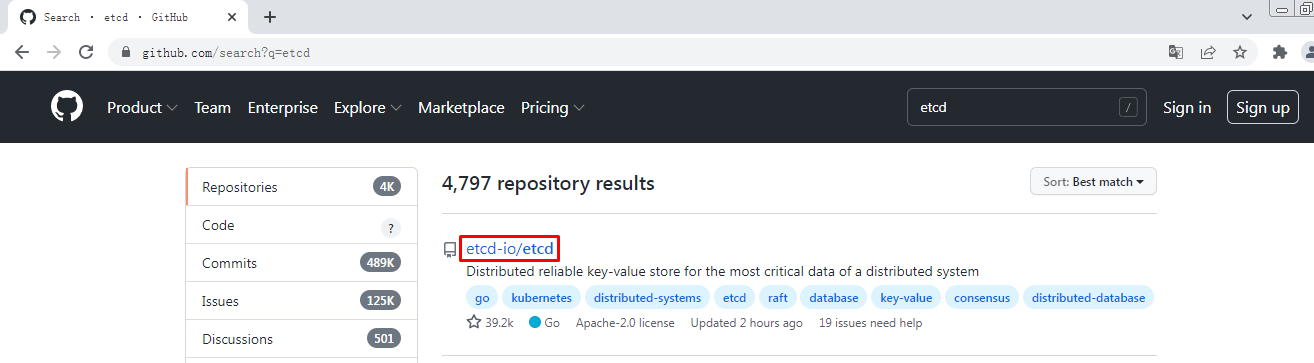The height and width of the screenshot is (363, 1314).
Task: Open the Marketplace nav link
Action: coord(461,108)
